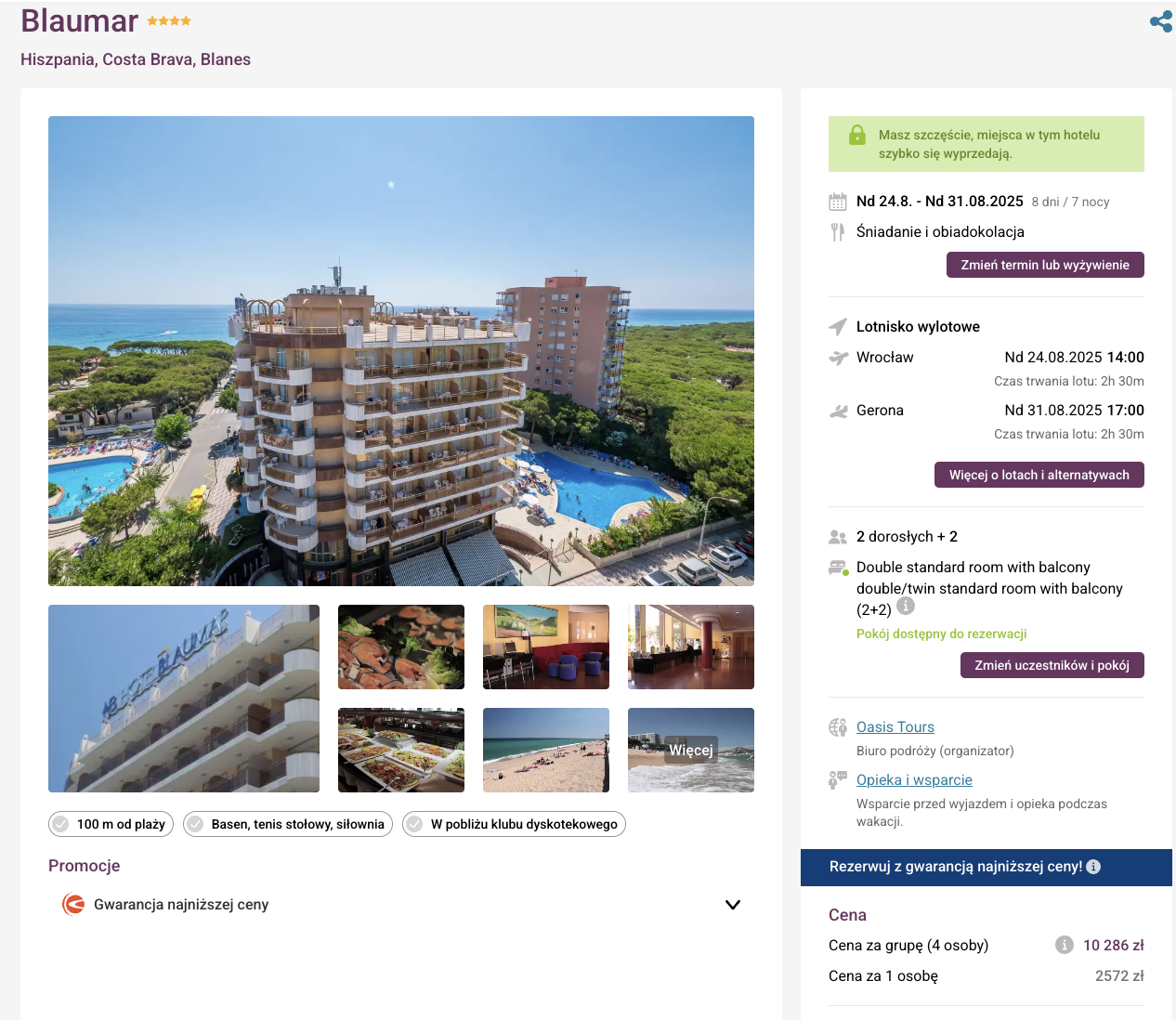This screenshot has height=1020, width=1176.
Task: Open 'Więcej' photos thumbnail
Action: pos(691,750)
